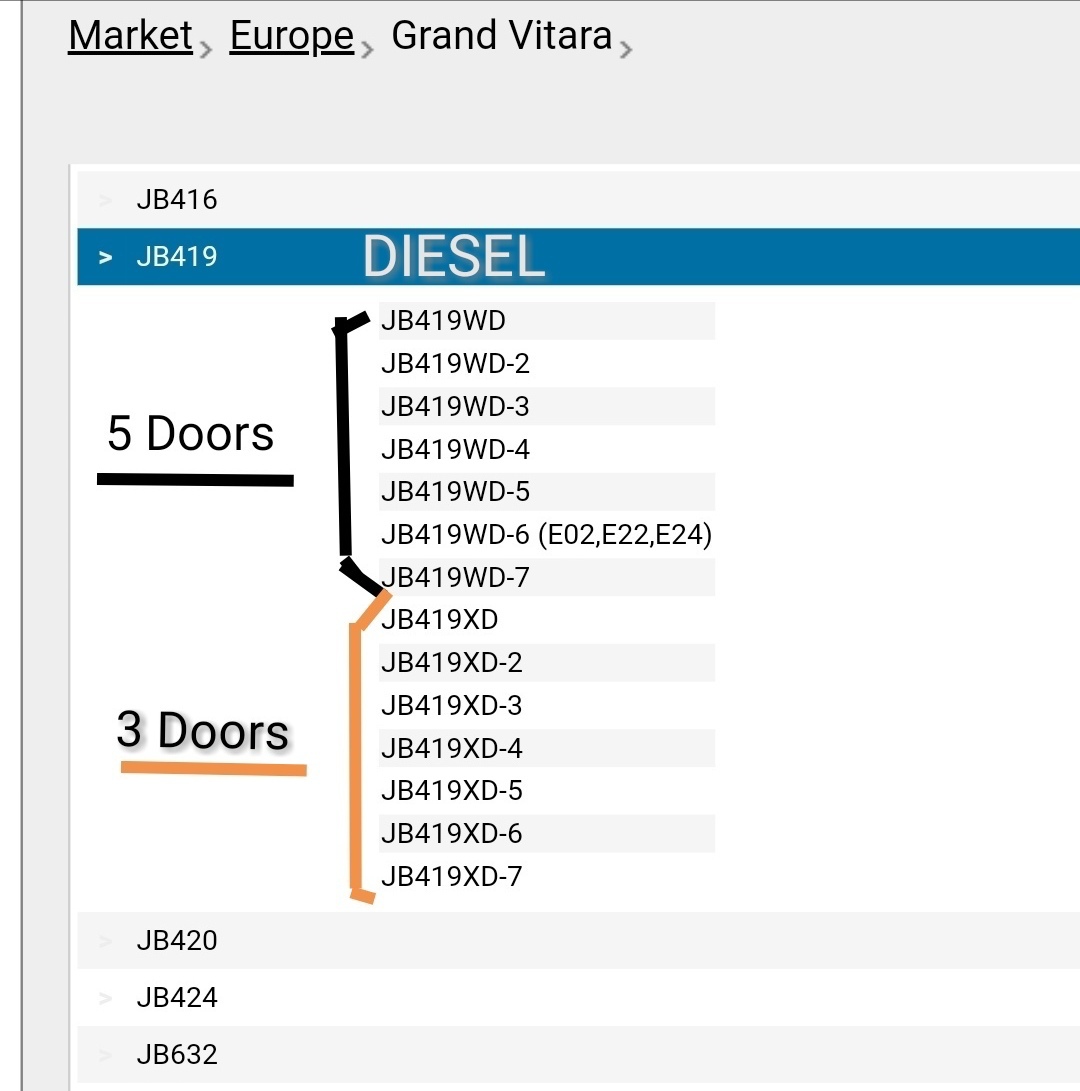Collapse the highlighted JB419 row arrow
This screenshot has height=1091, width=1080.
coord(105,257)
